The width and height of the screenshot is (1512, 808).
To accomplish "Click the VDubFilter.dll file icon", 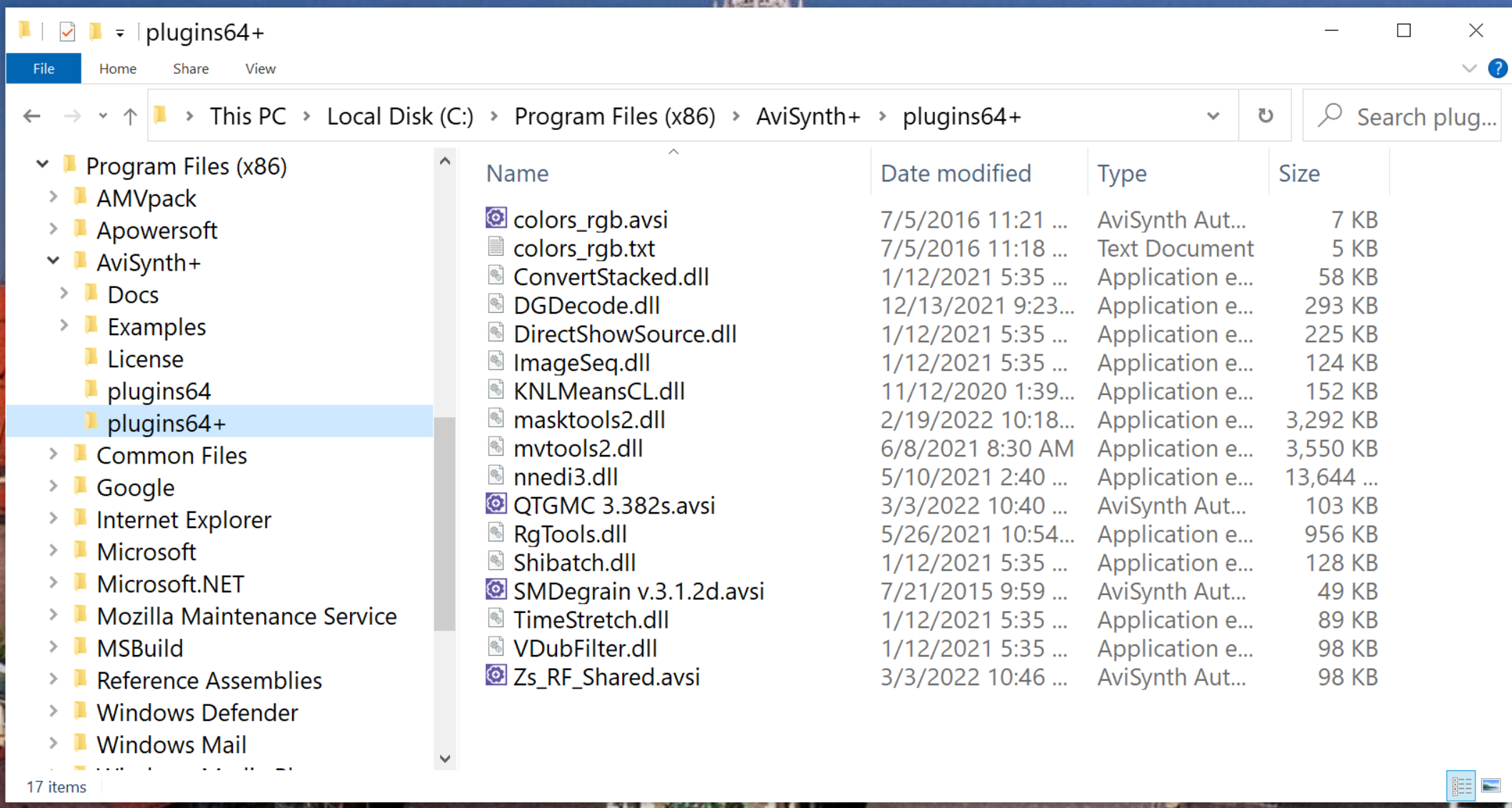I will coord(496,647).
